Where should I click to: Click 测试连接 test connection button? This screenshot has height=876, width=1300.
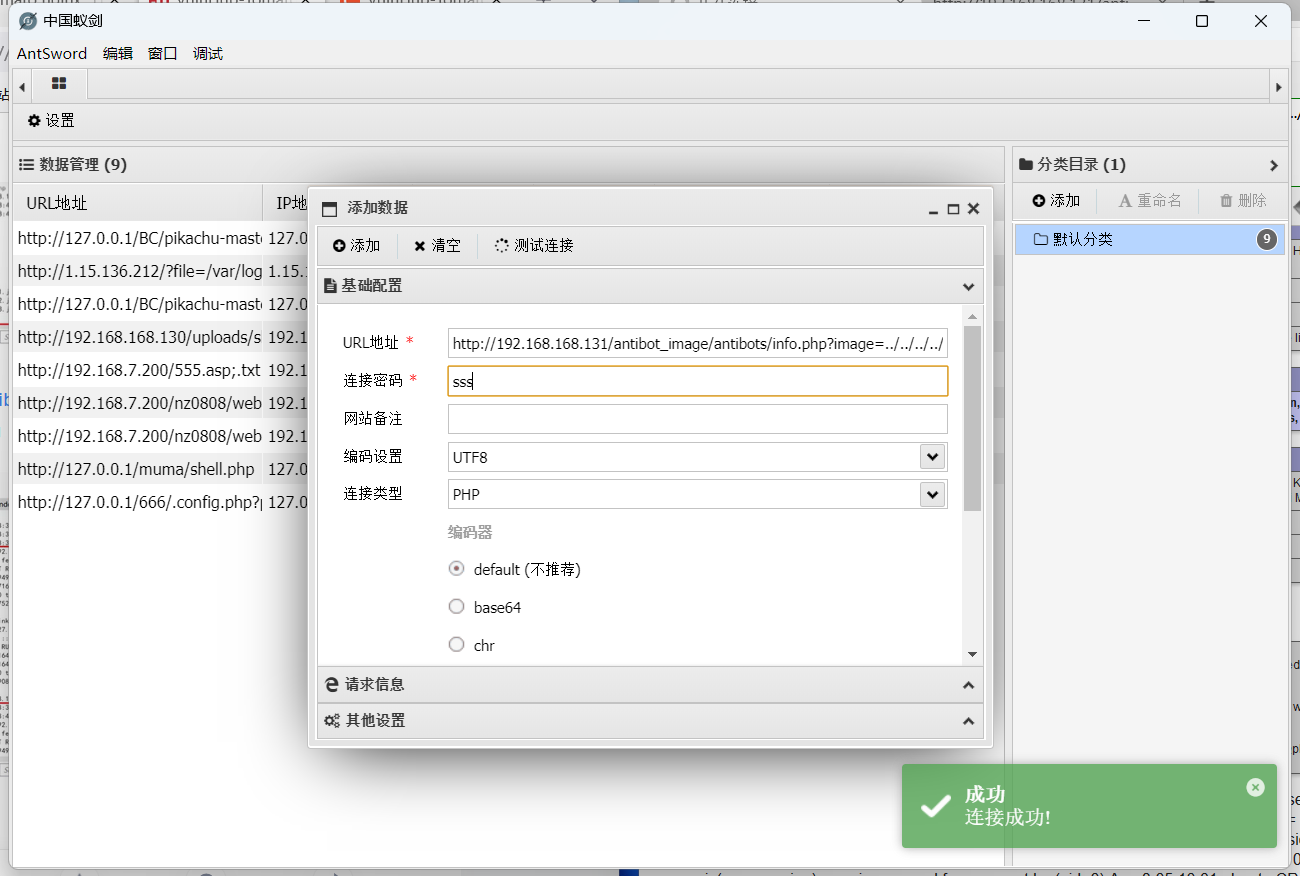tap(534, 246)
